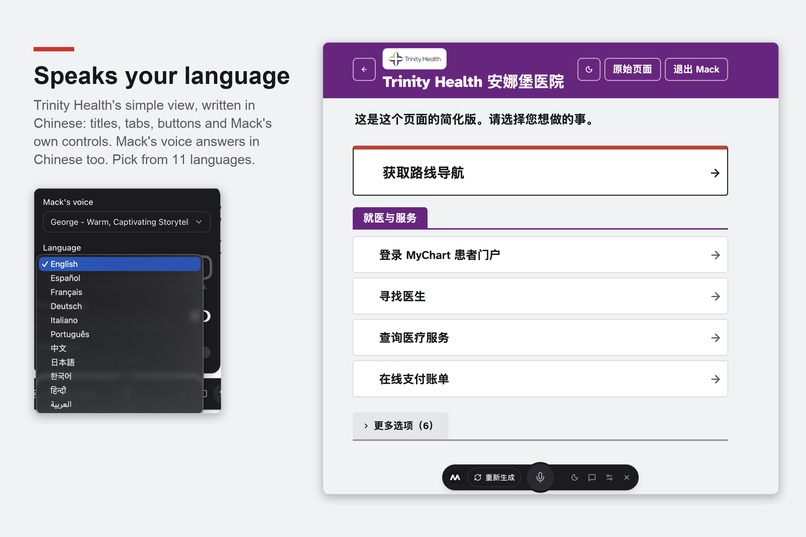Click the microphone button in the bottom toolbar
This screenshot has width=806, height=537.
(x=540, y=477)
